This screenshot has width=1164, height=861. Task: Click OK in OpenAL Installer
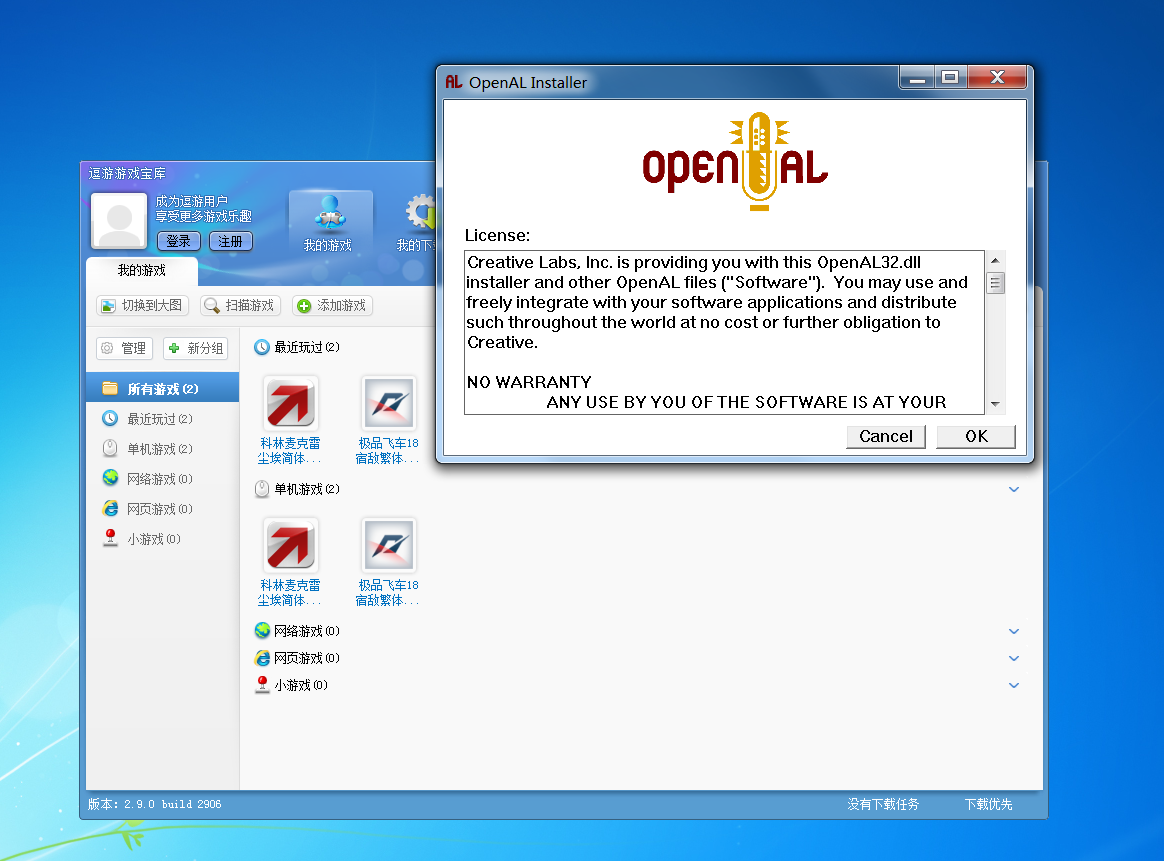click(x=976, y=436)
